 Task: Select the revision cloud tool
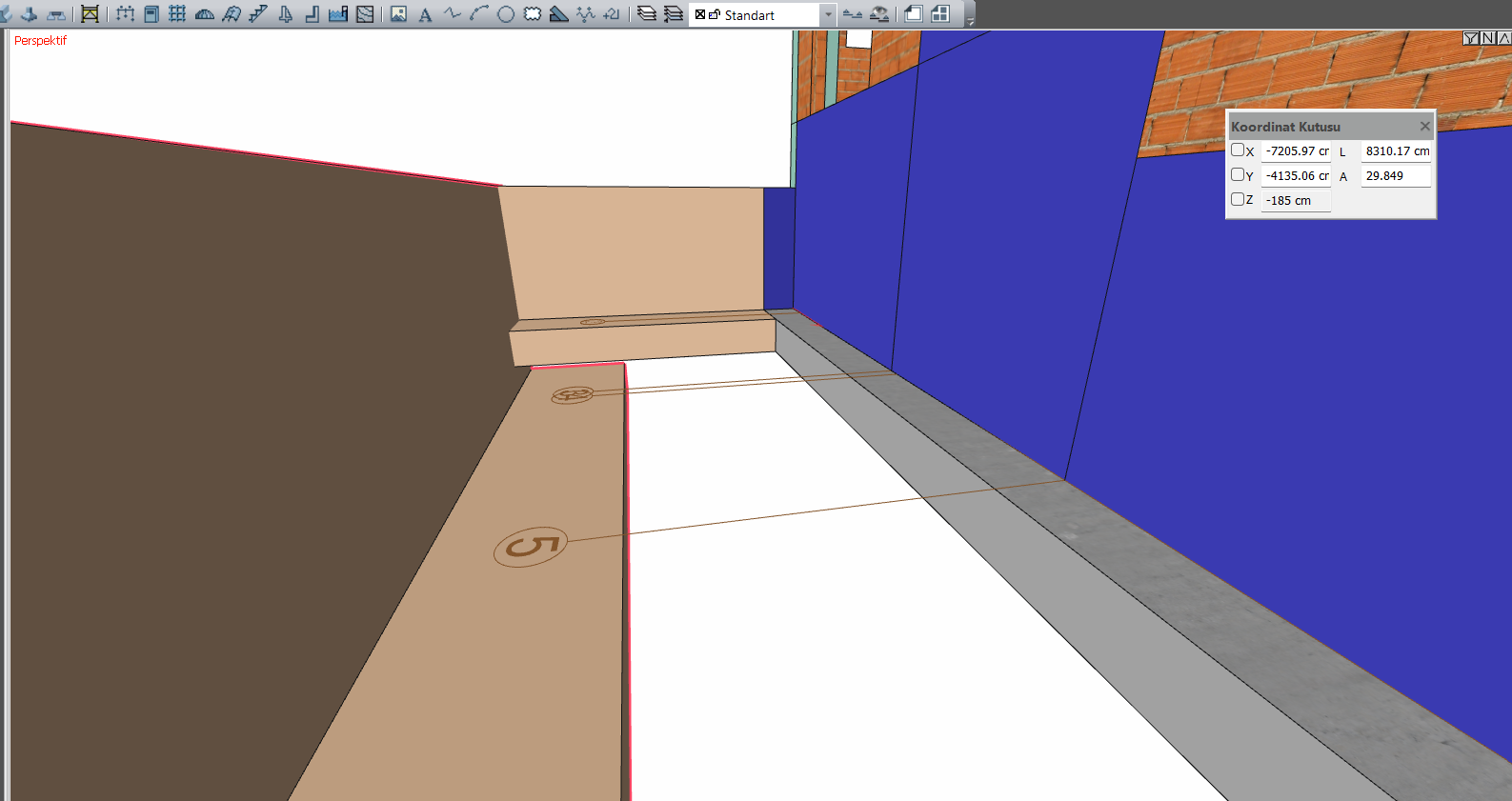pos(533,14)
